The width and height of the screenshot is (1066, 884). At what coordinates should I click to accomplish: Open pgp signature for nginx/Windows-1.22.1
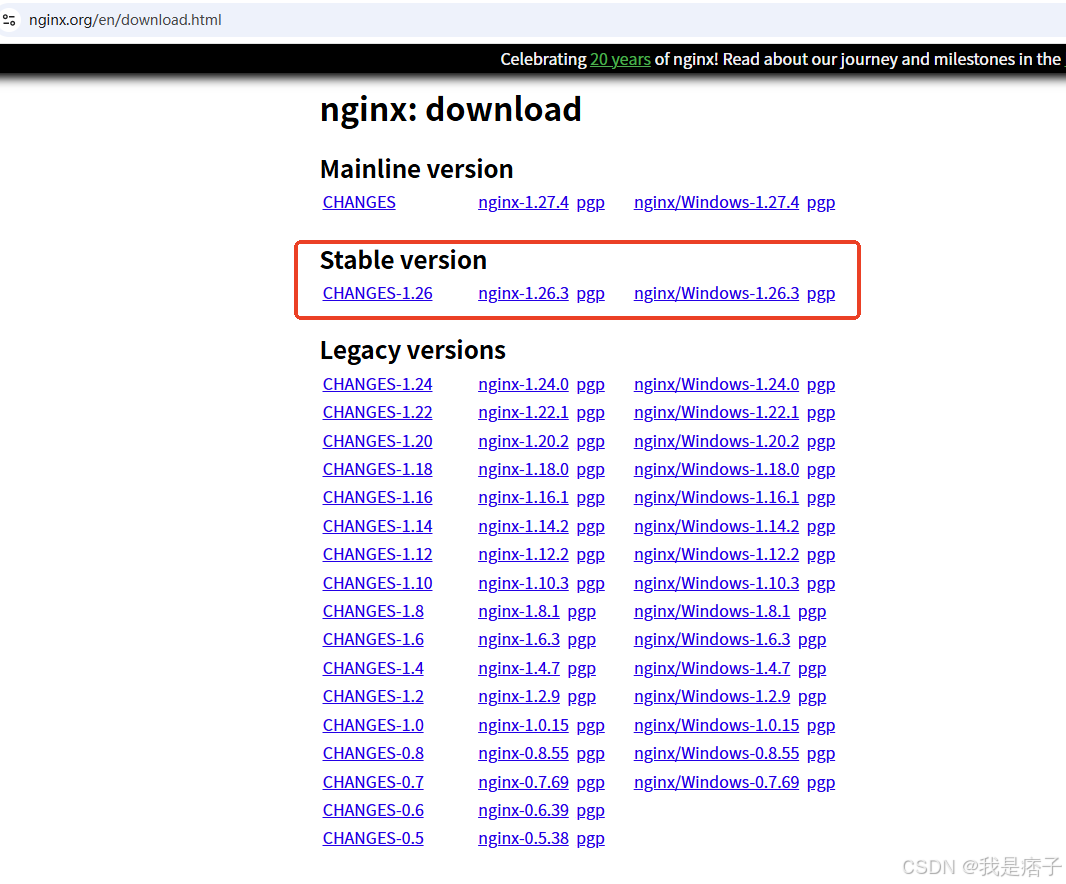pos(821,413)
